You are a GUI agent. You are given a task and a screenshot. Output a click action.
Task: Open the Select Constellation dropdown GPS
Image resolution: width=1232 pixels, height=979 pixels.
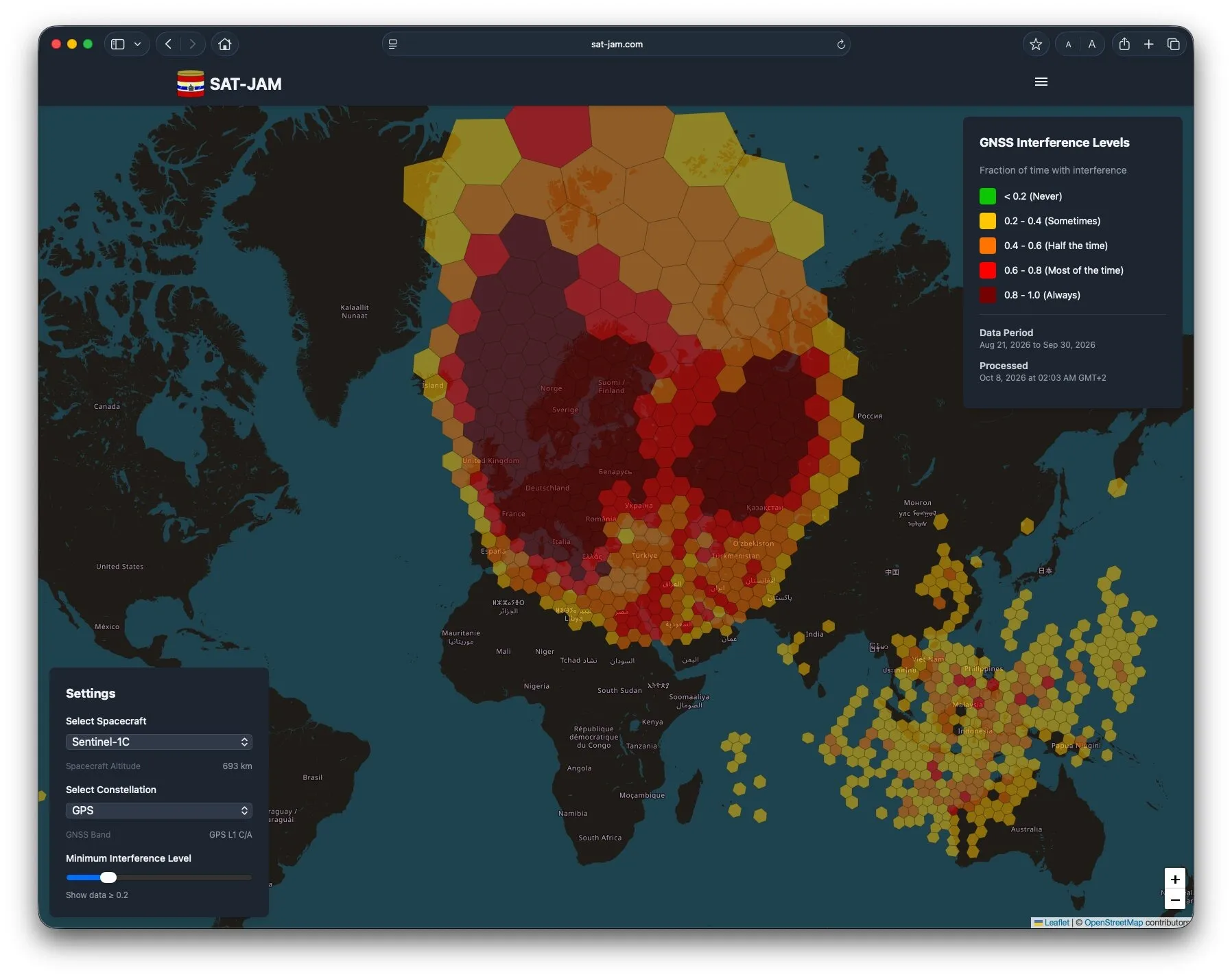(x=159, y=810)
